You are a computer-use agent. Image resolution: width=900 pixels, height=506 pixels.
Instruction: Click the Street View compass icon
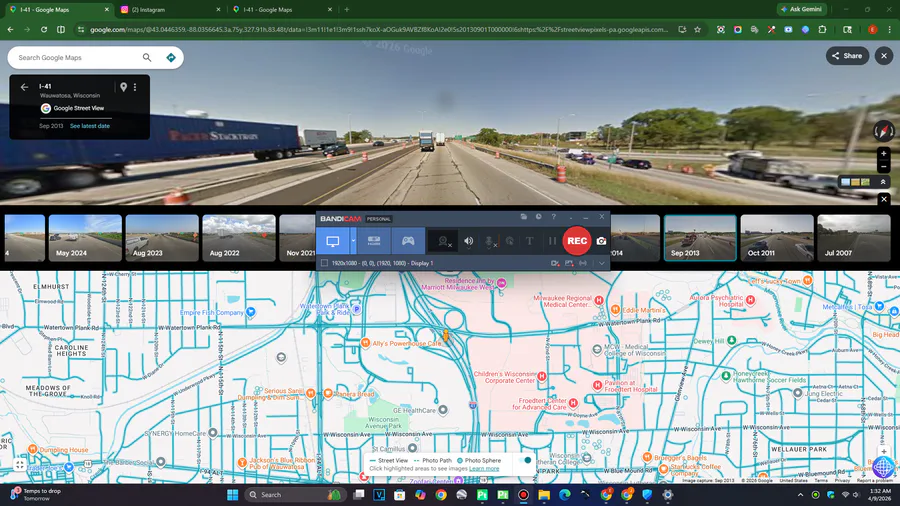tap(884, 131)
